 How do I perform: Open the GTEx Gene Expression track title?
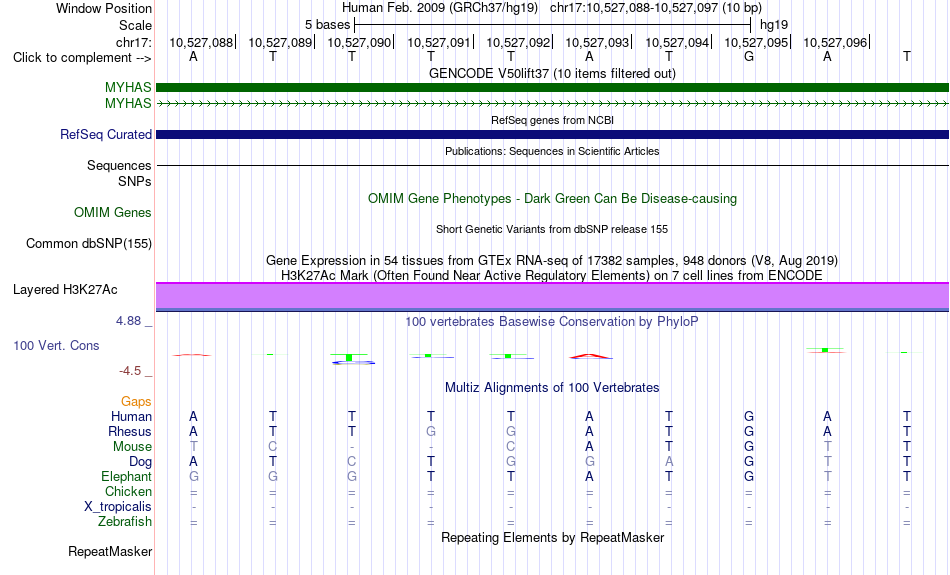coord(552,261)
